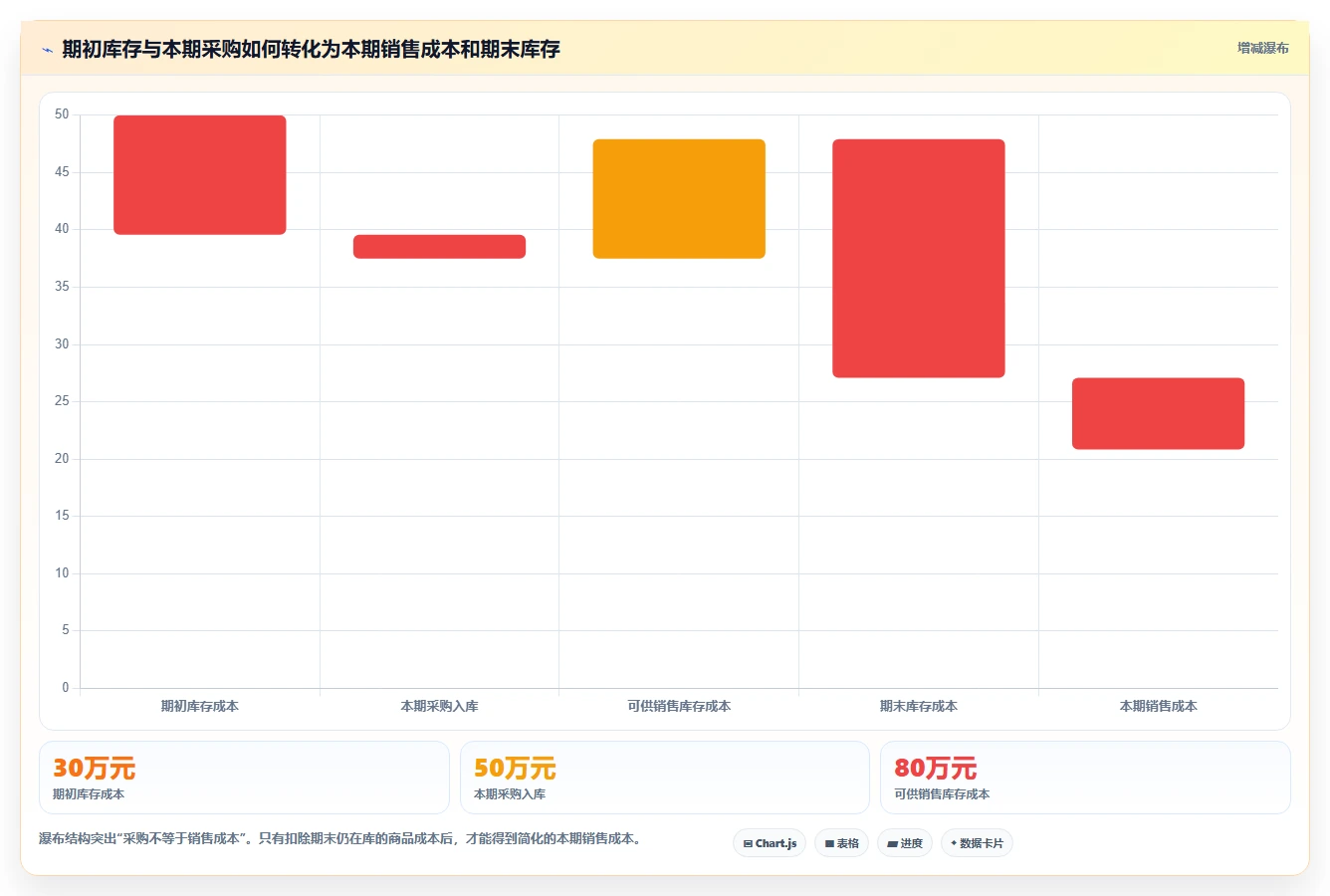Click the 80万元 可供销售库存成本 card
Image resolution: width=1330 pixels, height=896 pixels.
(1085, 778)
